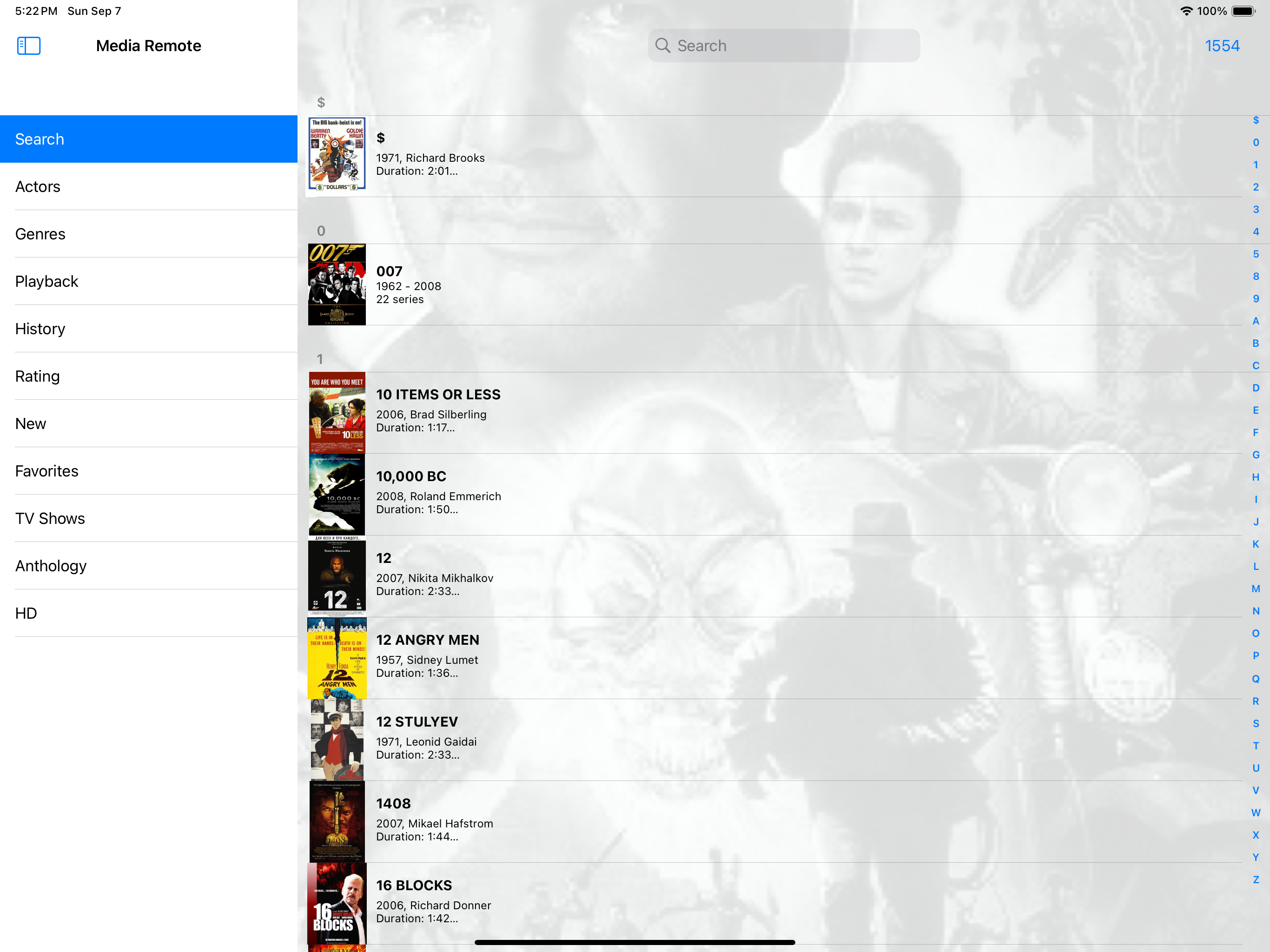Open Genres section

click(x=149, y=234)
